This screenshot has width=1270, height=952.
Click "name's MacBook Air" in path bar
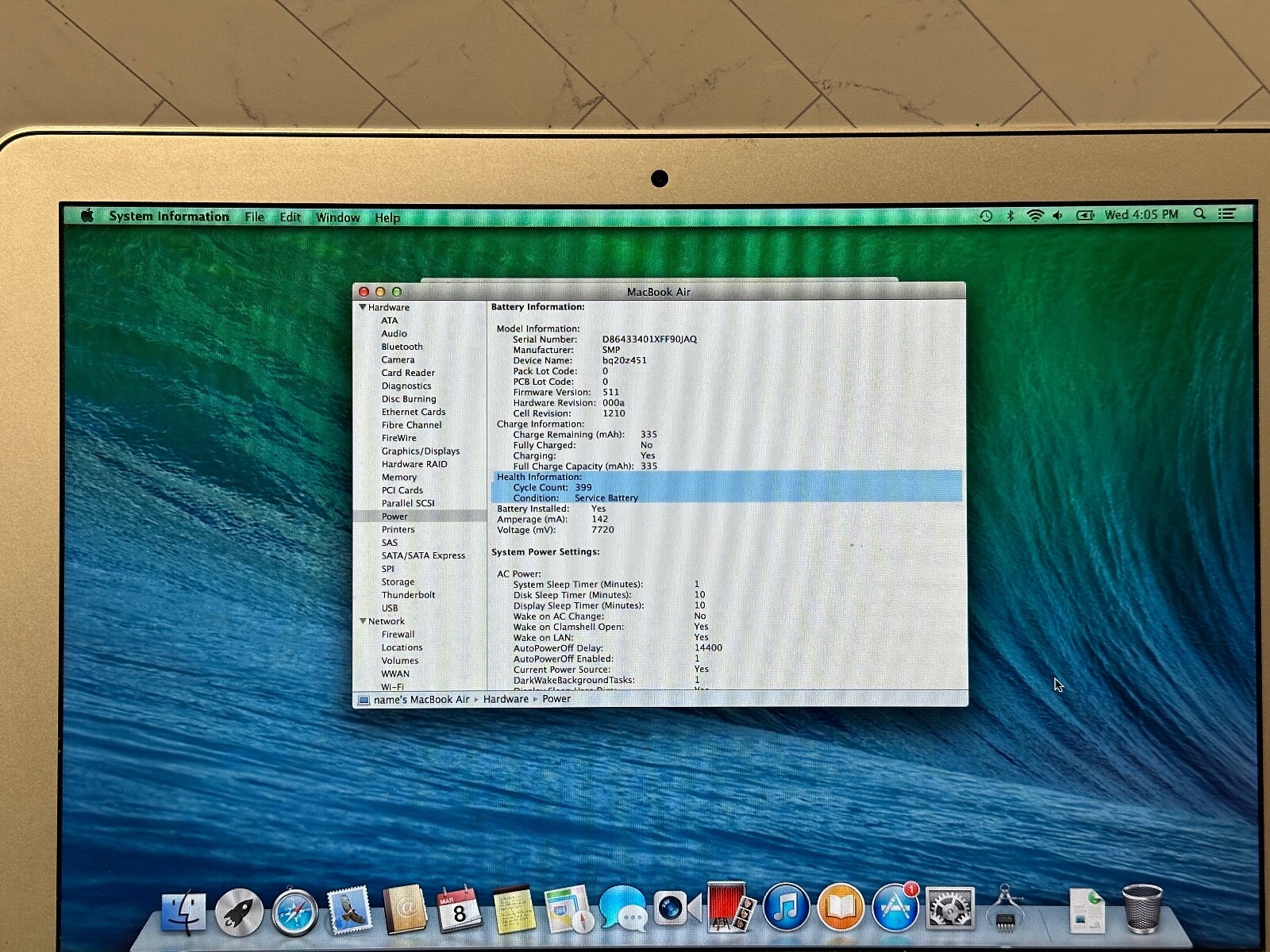pos(421,700)
